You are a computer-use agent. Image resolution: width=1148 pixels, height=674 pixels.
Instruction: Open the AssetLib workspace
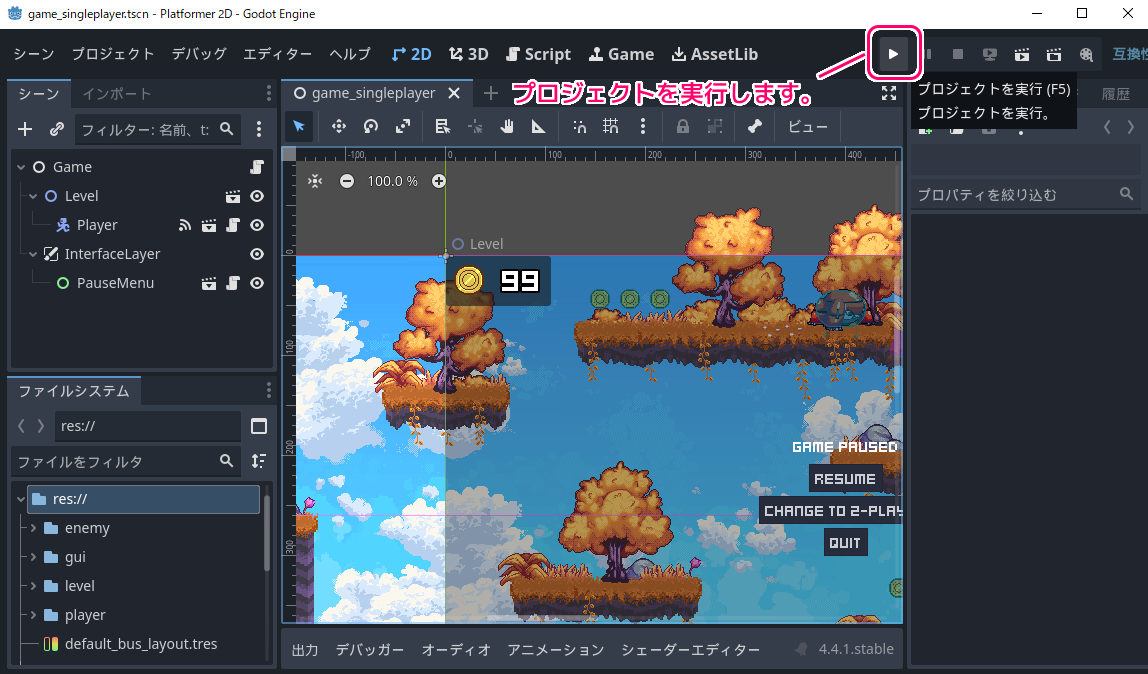[x=715, y=54]
